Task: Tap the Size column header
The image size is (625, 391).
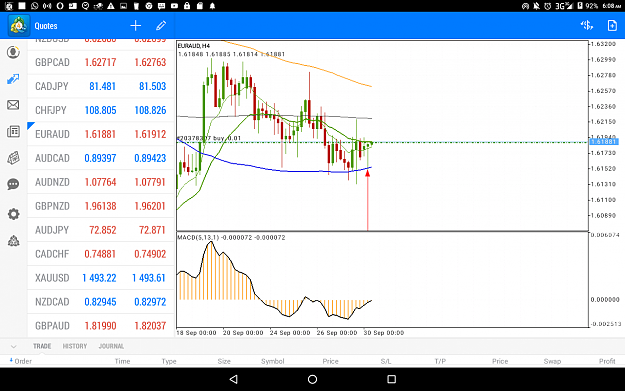Action: click(224, 361)
